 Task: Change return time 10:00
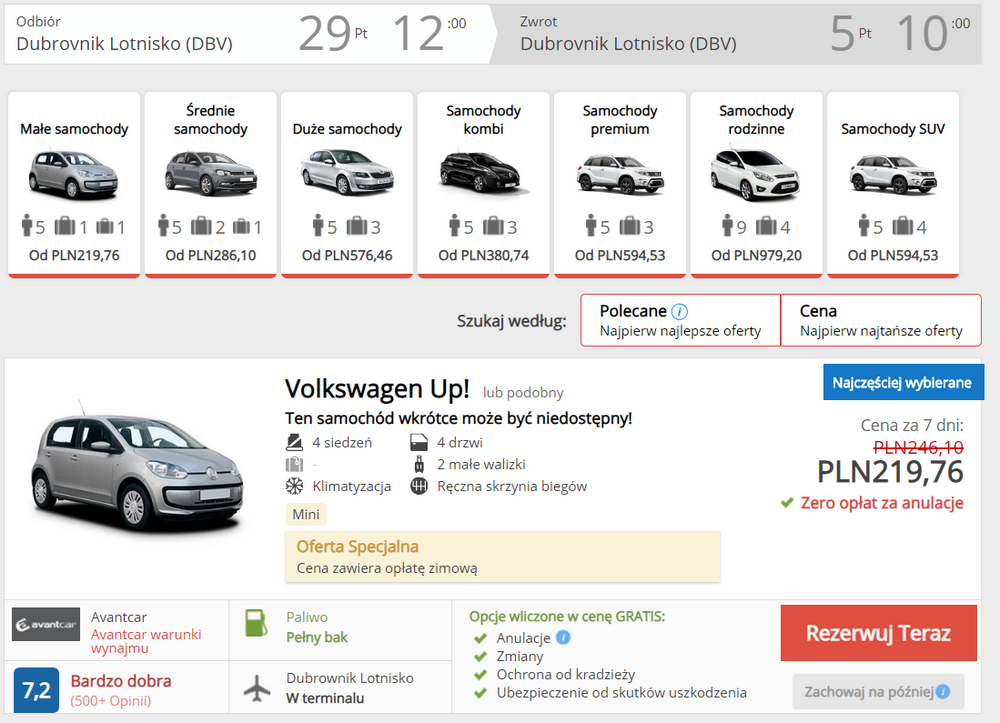(x=934, y=33)
